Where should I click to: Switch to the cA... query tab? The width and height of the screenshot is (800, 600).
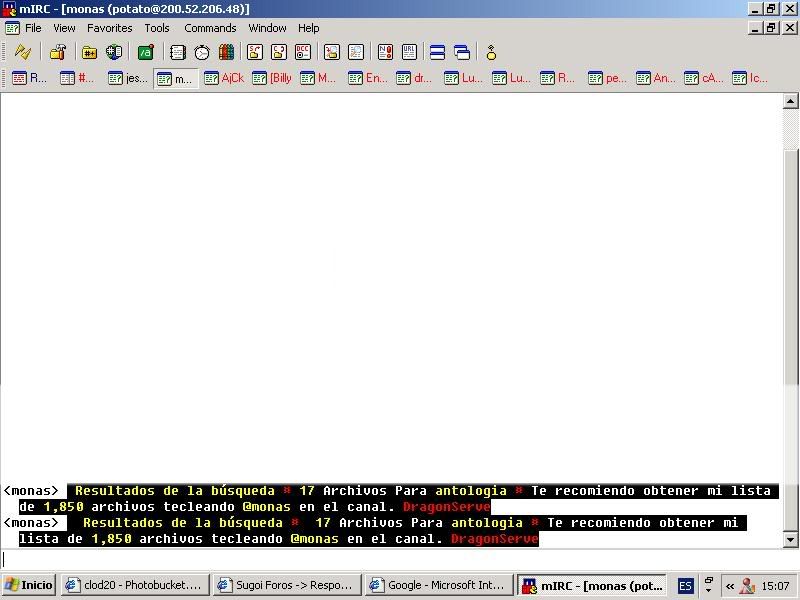tap(704, 78)
